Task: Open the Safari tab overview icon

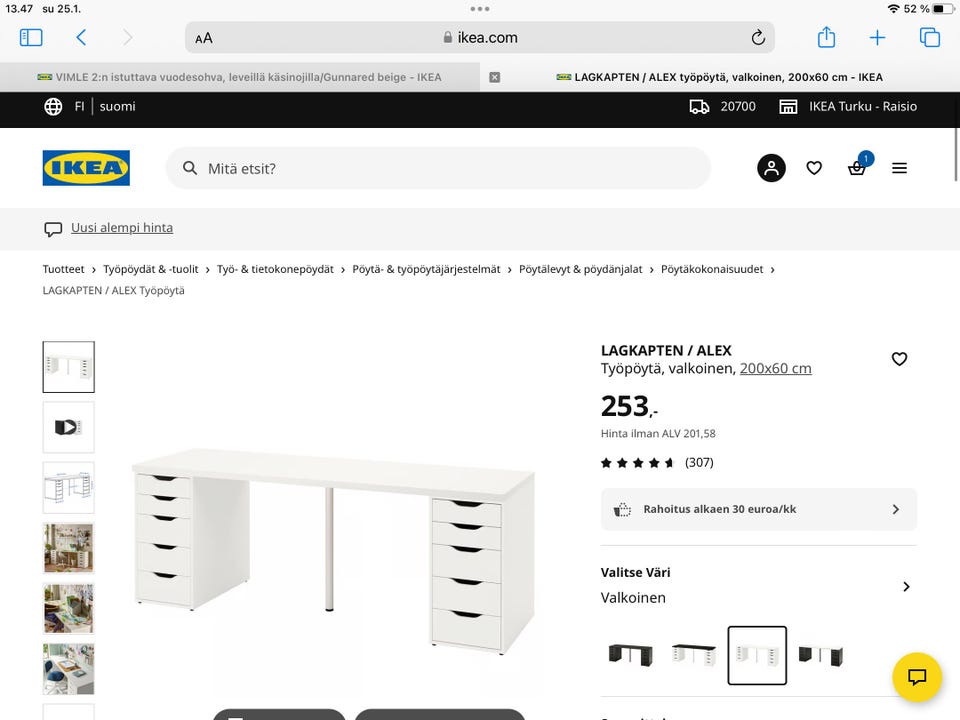Action: (929, 37)
